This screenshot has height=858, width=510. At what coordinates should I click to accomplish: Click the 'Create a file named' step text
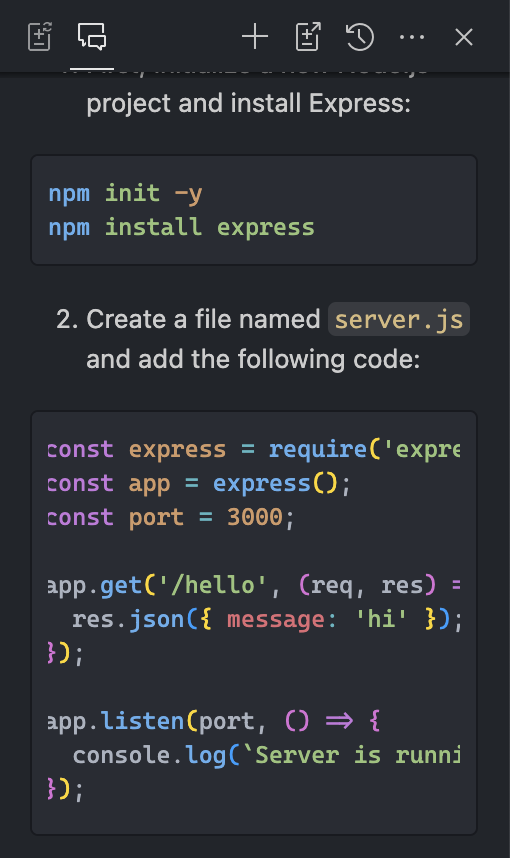click(x=203, y=319)
